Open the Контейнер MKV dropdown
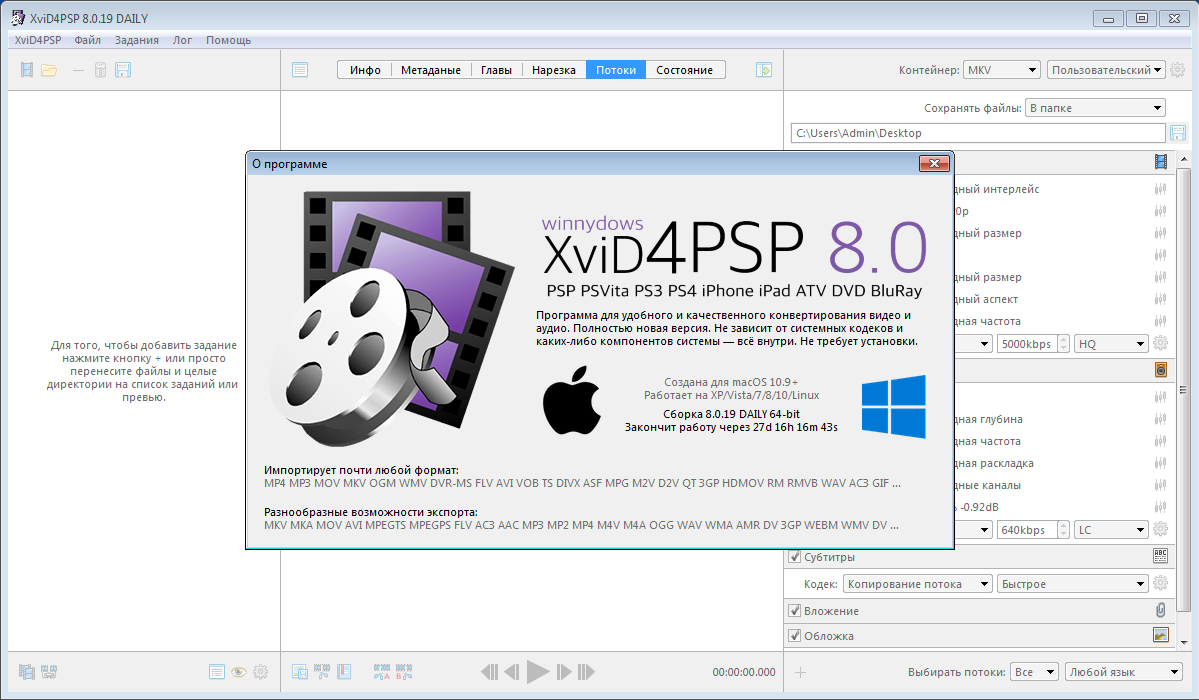Viewport: 1199px width, 700px height. (x=1002, y=70)
